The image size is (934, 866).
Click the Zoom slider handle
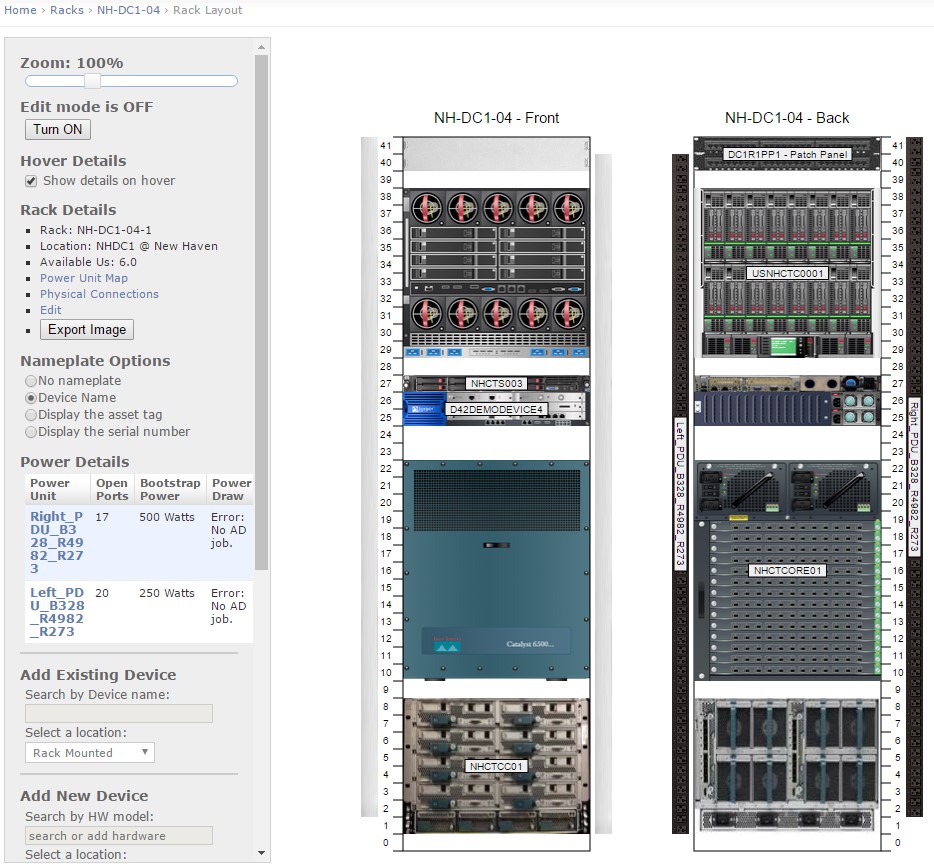pos(92,81)
